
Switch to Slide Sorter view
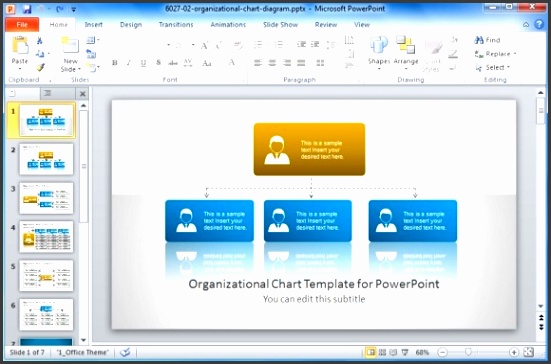(x=382, y=352)
